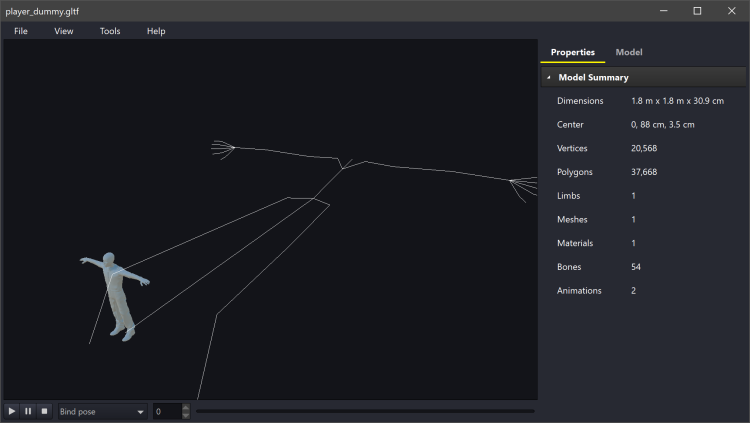Viewport: 750px width, 423px height.
Task: Stop the animation playback
Action: pyautogui.click(x=44, y=411)
